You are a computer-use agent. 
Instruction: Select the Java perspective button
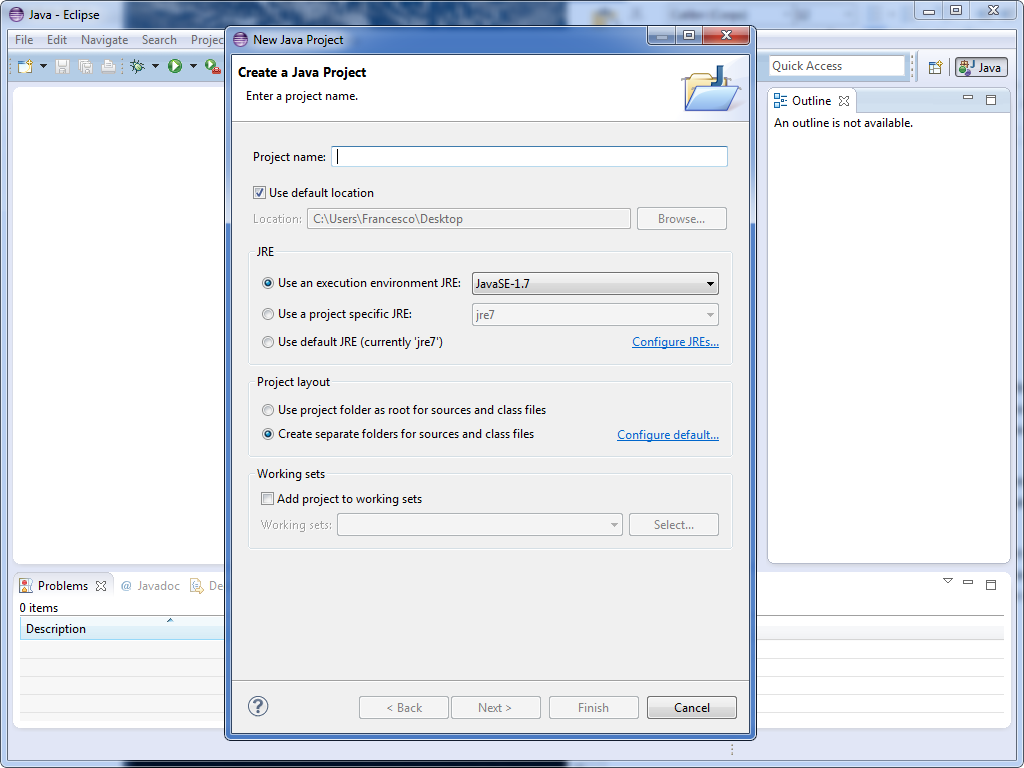(x=981, y=67)
